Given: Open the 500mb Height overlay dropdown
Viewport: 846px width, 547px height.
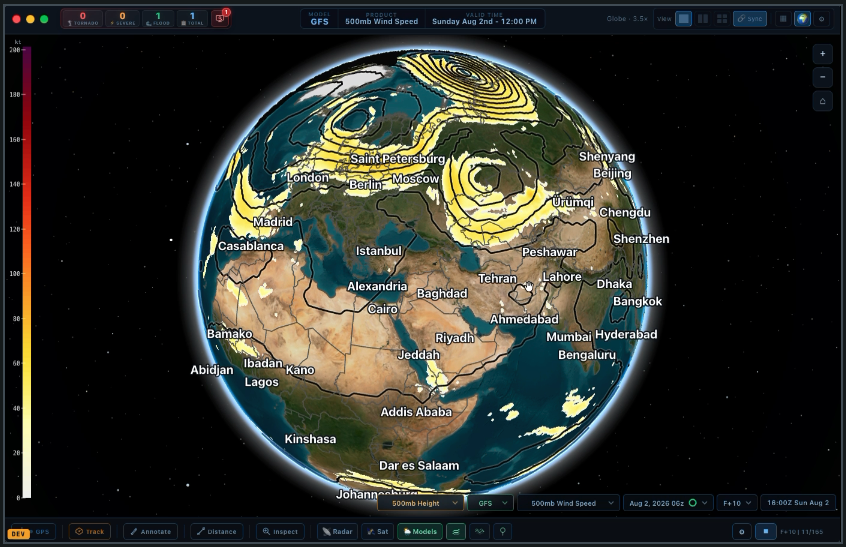Looking at the screenshot, I should click(x=421, y=503).
